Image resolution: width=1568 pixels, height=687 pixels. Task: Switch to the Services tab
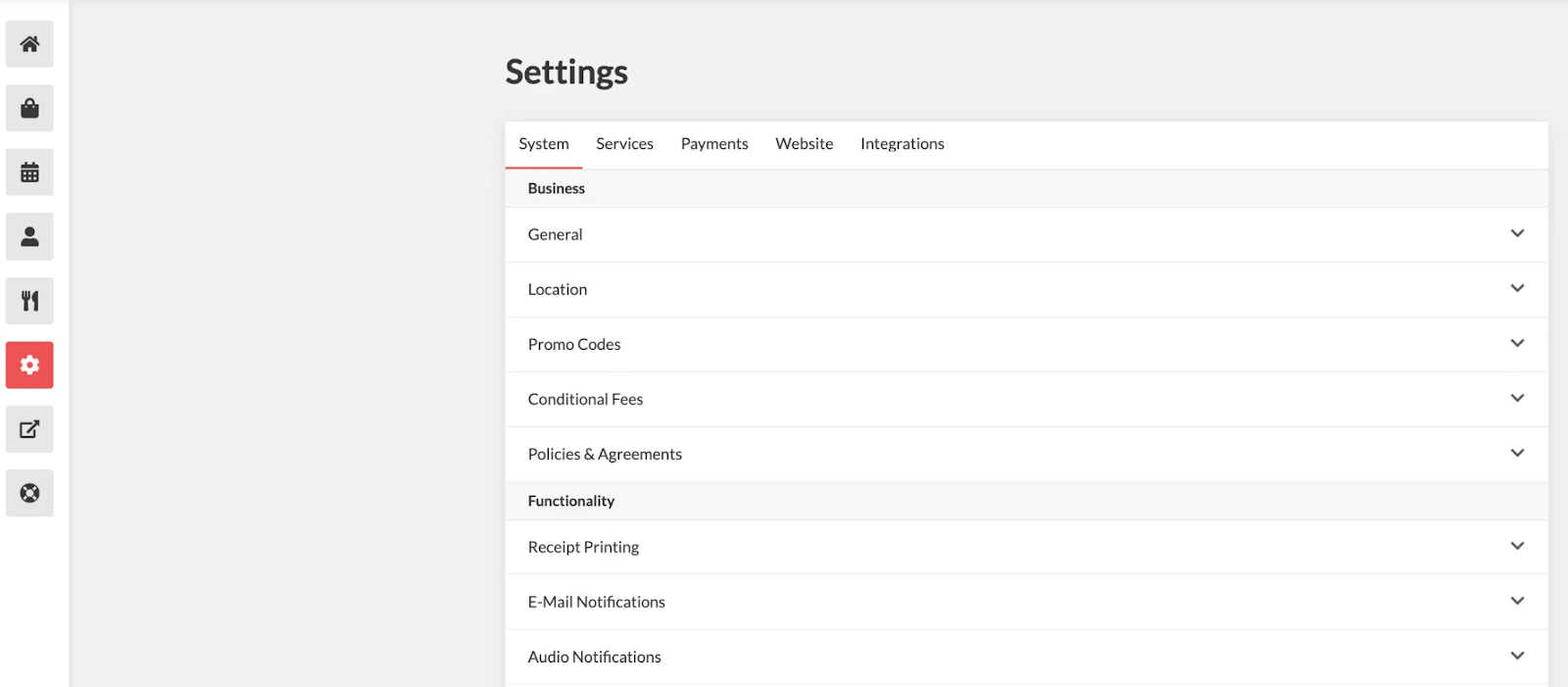[624, 144]
